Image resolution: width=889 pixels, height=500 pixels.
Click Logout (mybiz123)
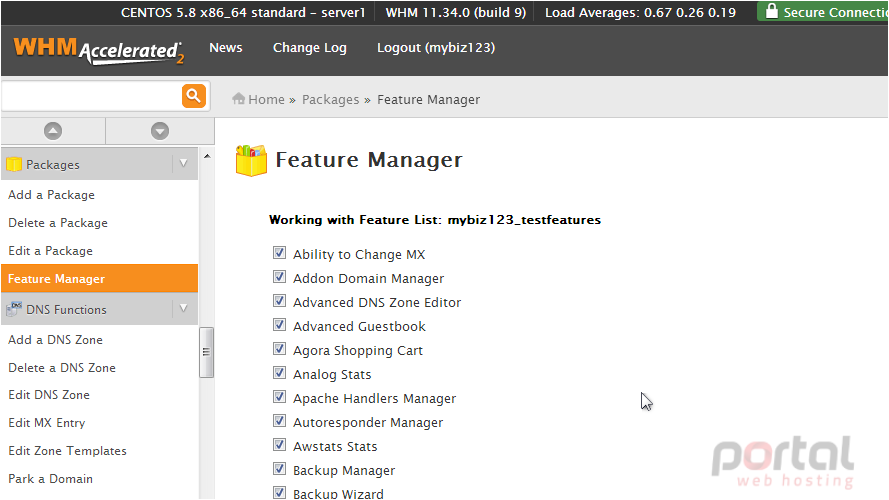436,48
